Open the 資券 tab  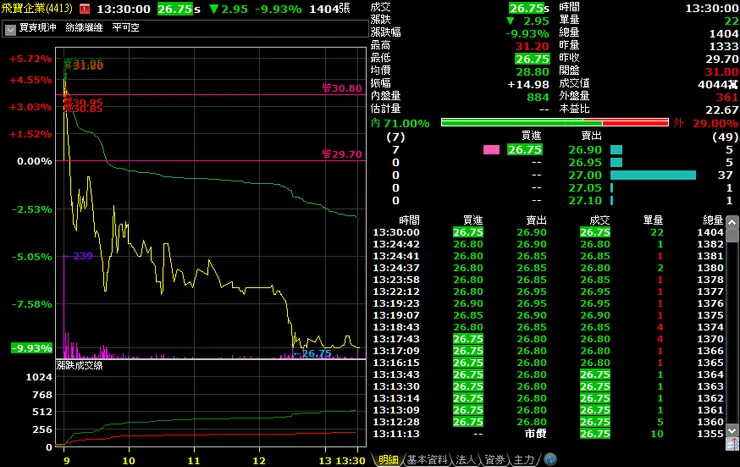tap(494, 459)
